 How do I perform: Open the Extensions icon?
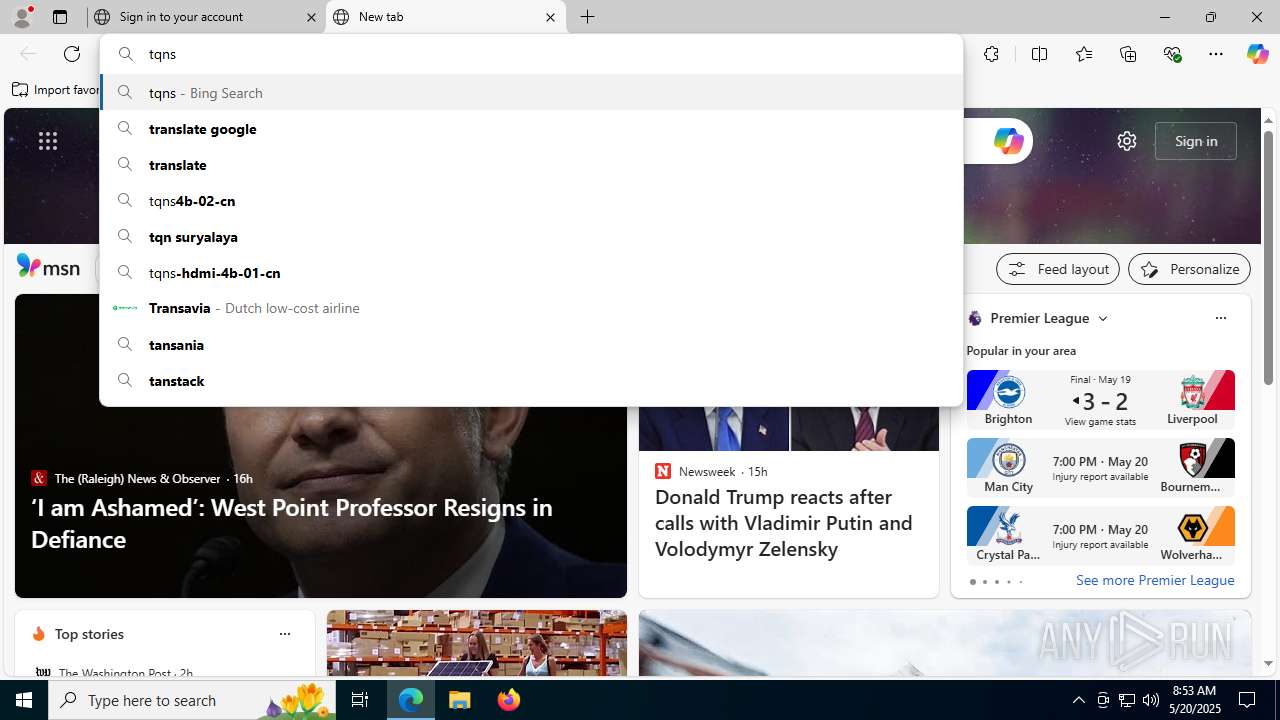(x=991, y=54)
